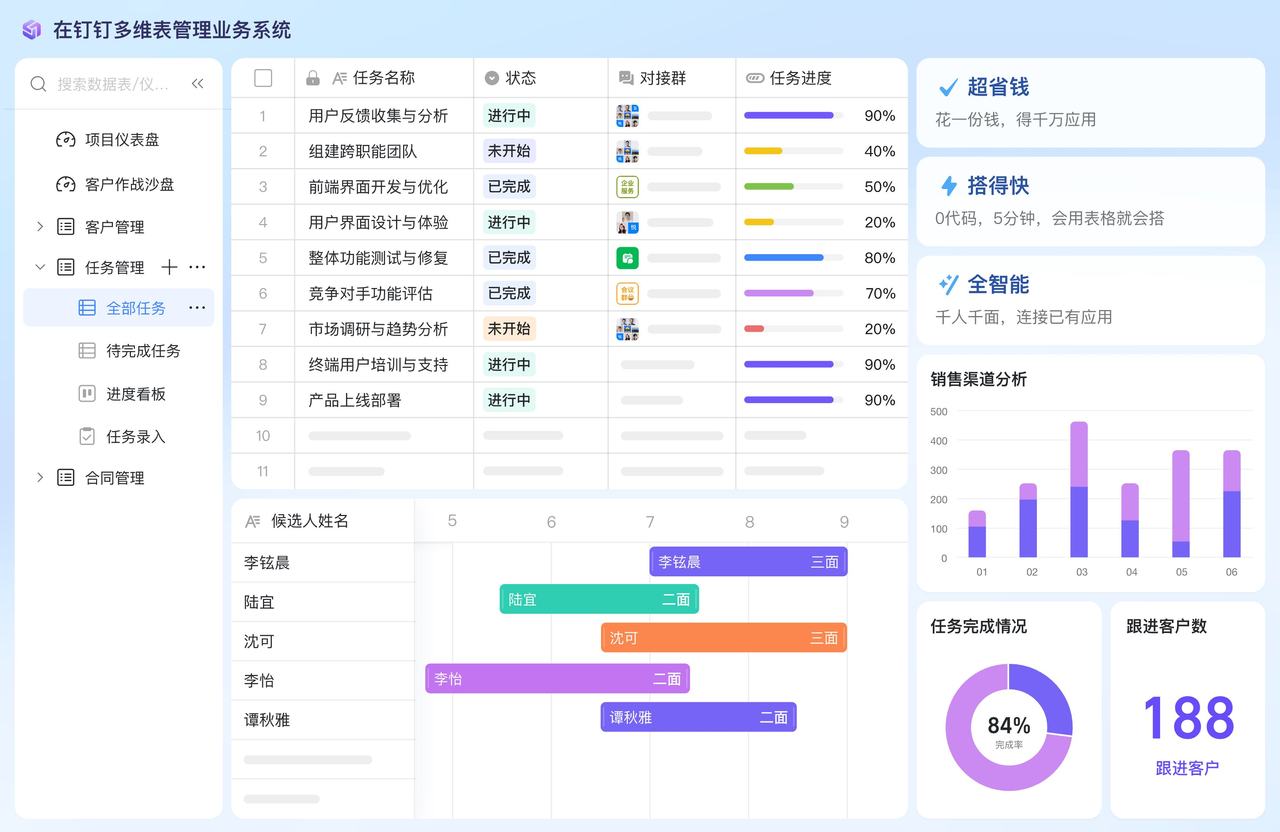
Task: Open the 超省钱 feature card
Action: [x=1091, y=103]
